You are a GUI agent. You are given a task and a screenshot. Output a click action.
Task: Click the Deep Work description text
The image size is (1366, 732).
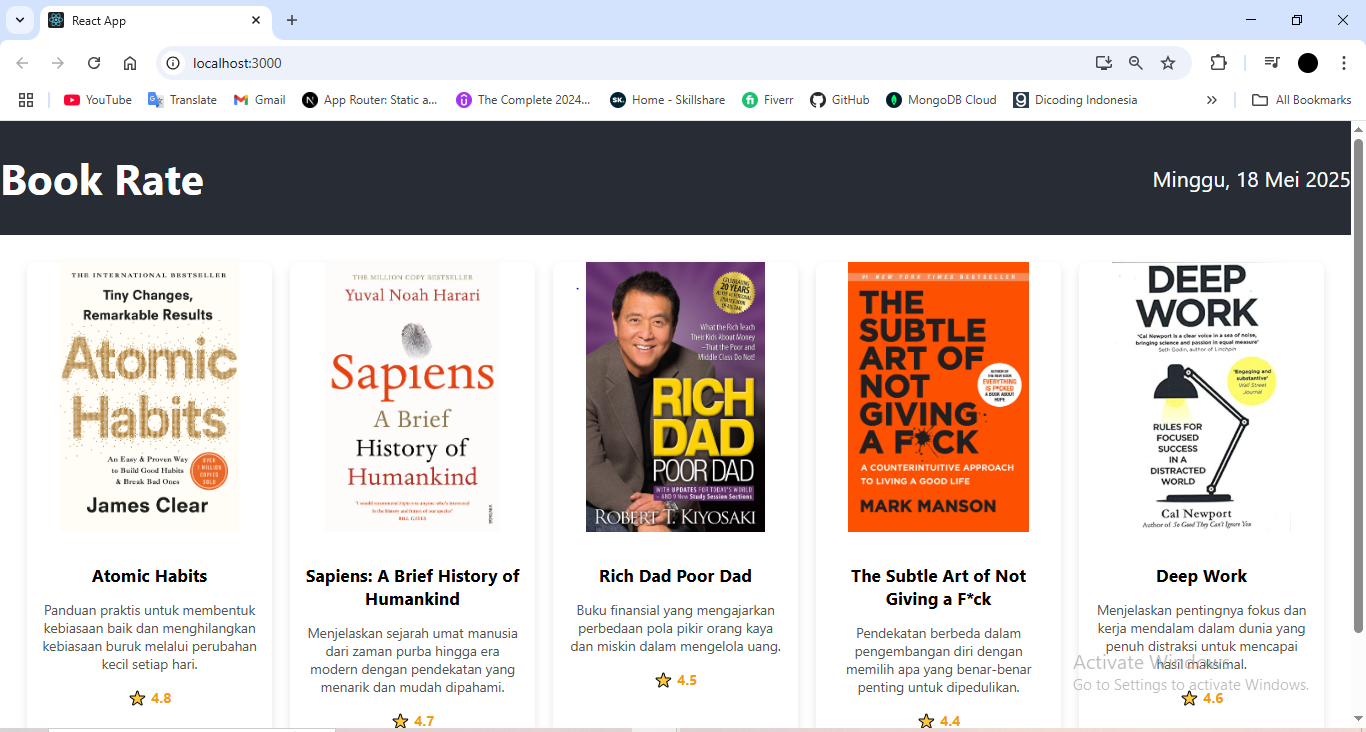pyautogui.click(x=1201, y=637)
